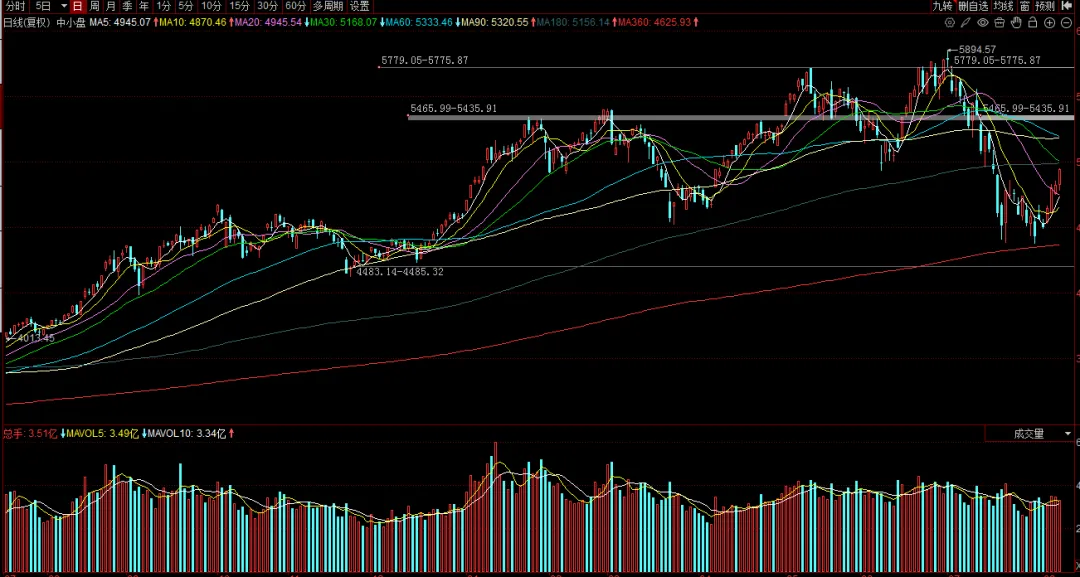The image size is (1080, 577).
Task: Select right 5465.99-5435.91 label
Action: 1026,109
